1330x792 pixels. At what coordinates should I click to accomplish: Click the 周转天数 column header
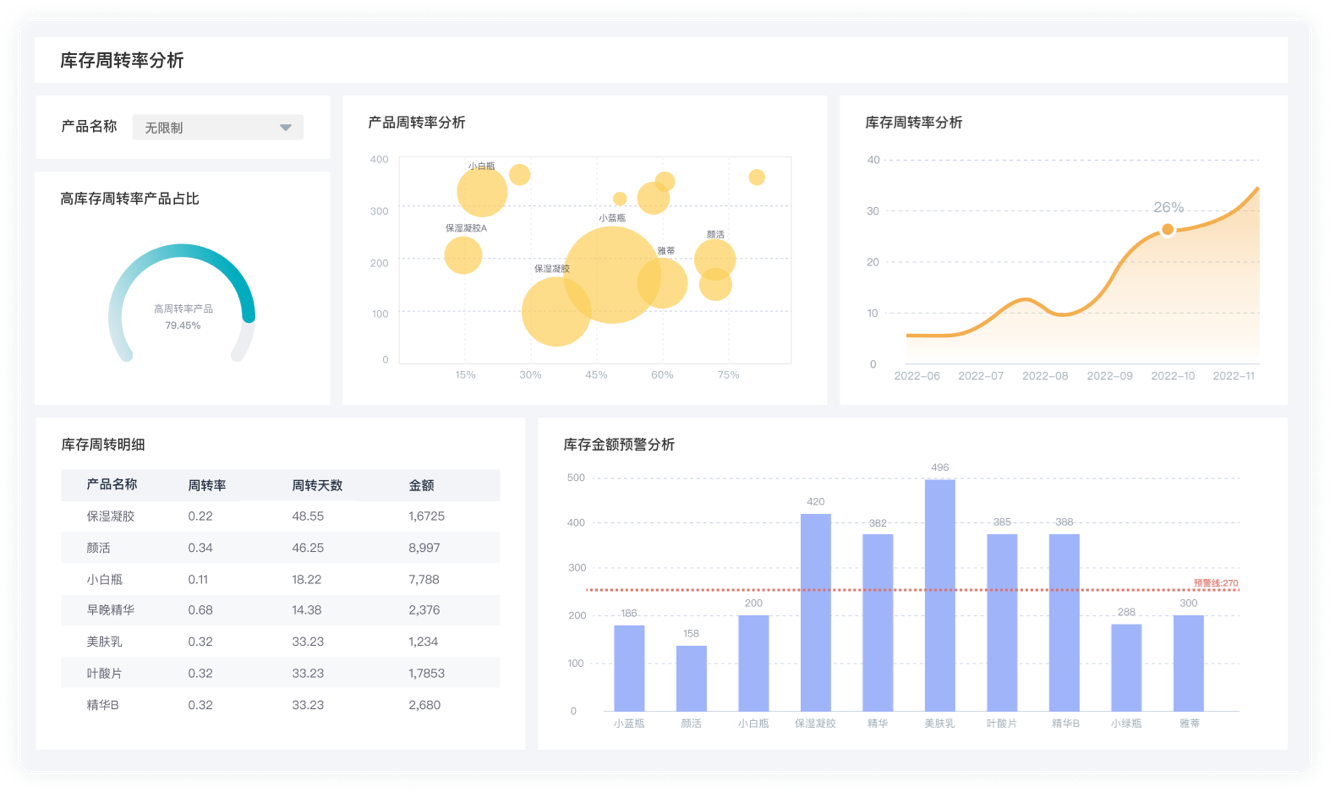317,485
